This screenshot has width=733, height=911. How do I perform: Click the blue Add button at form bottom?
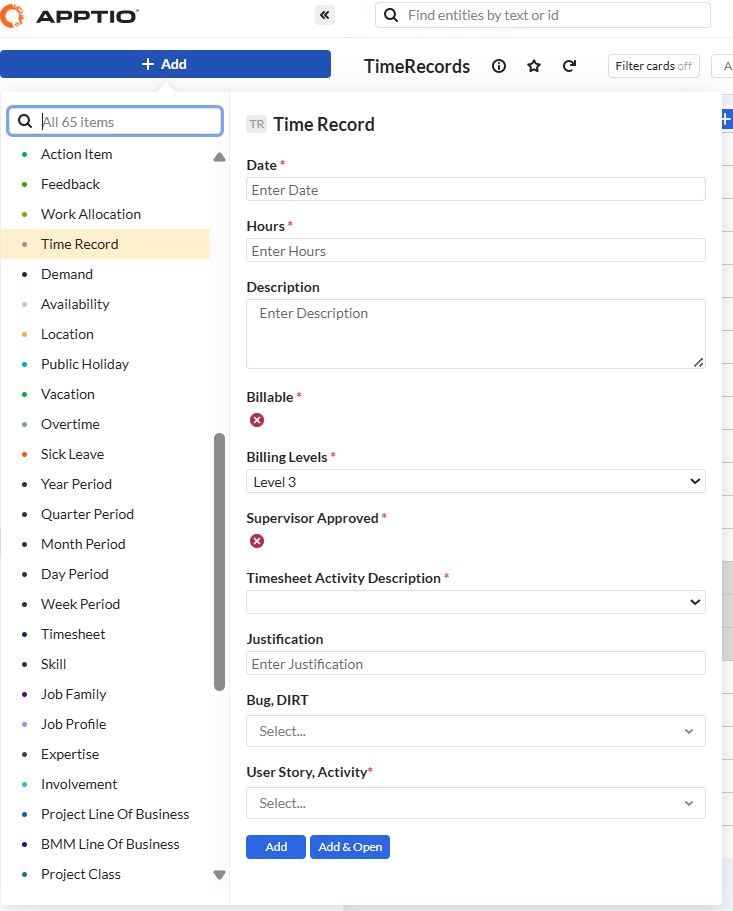click(x=276, y=847)
